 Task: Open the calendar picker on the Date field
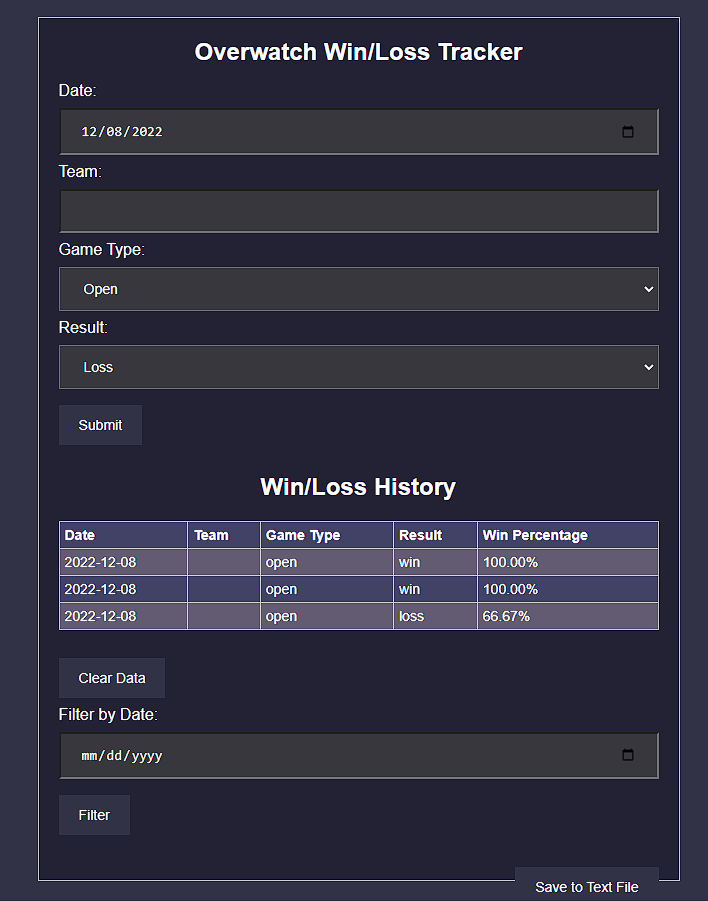(x=628, y=131)
